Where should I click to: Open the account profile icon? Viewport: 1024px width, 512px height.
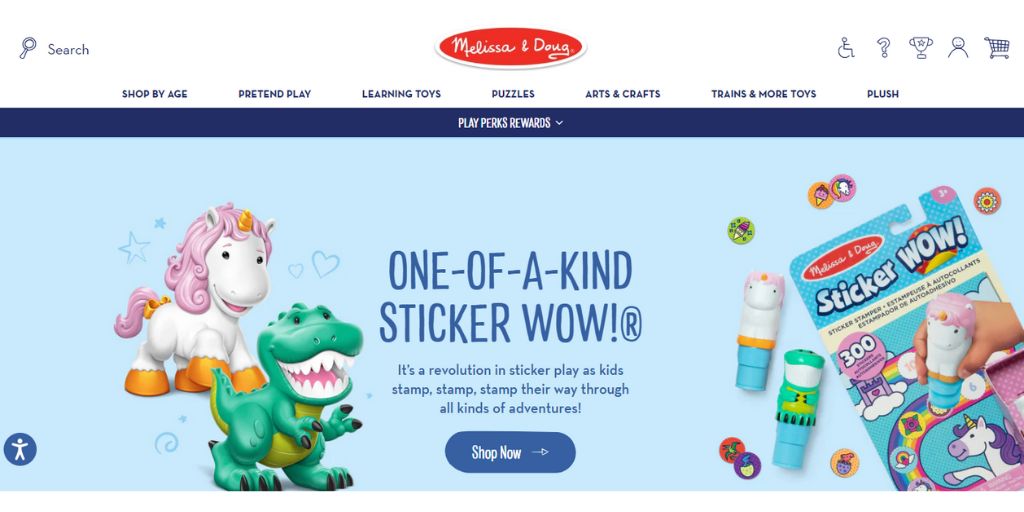point(958,48)
